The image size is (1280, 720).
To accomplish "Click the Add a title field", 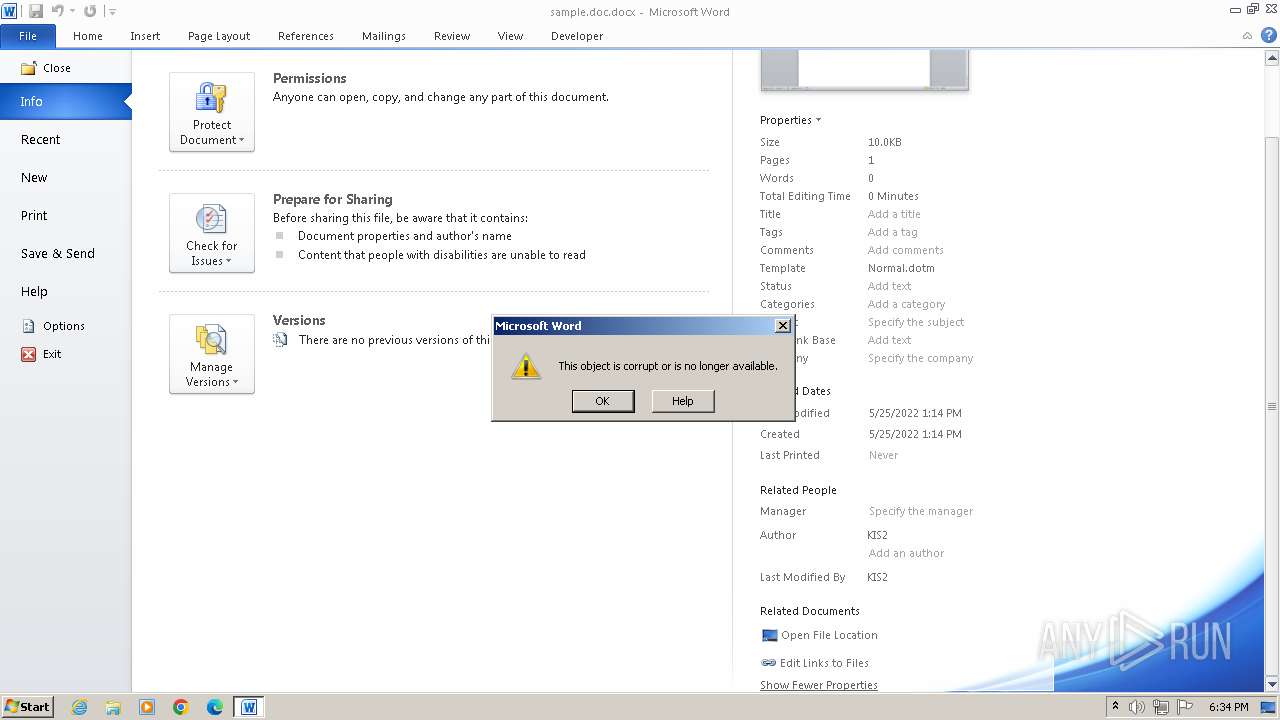I will pos(894,214).
